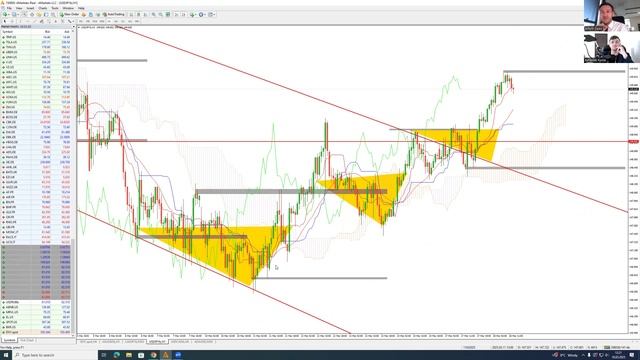Switch timeframe to D1
The height and width of the screenshot is (360, 640).
point(123,21)
